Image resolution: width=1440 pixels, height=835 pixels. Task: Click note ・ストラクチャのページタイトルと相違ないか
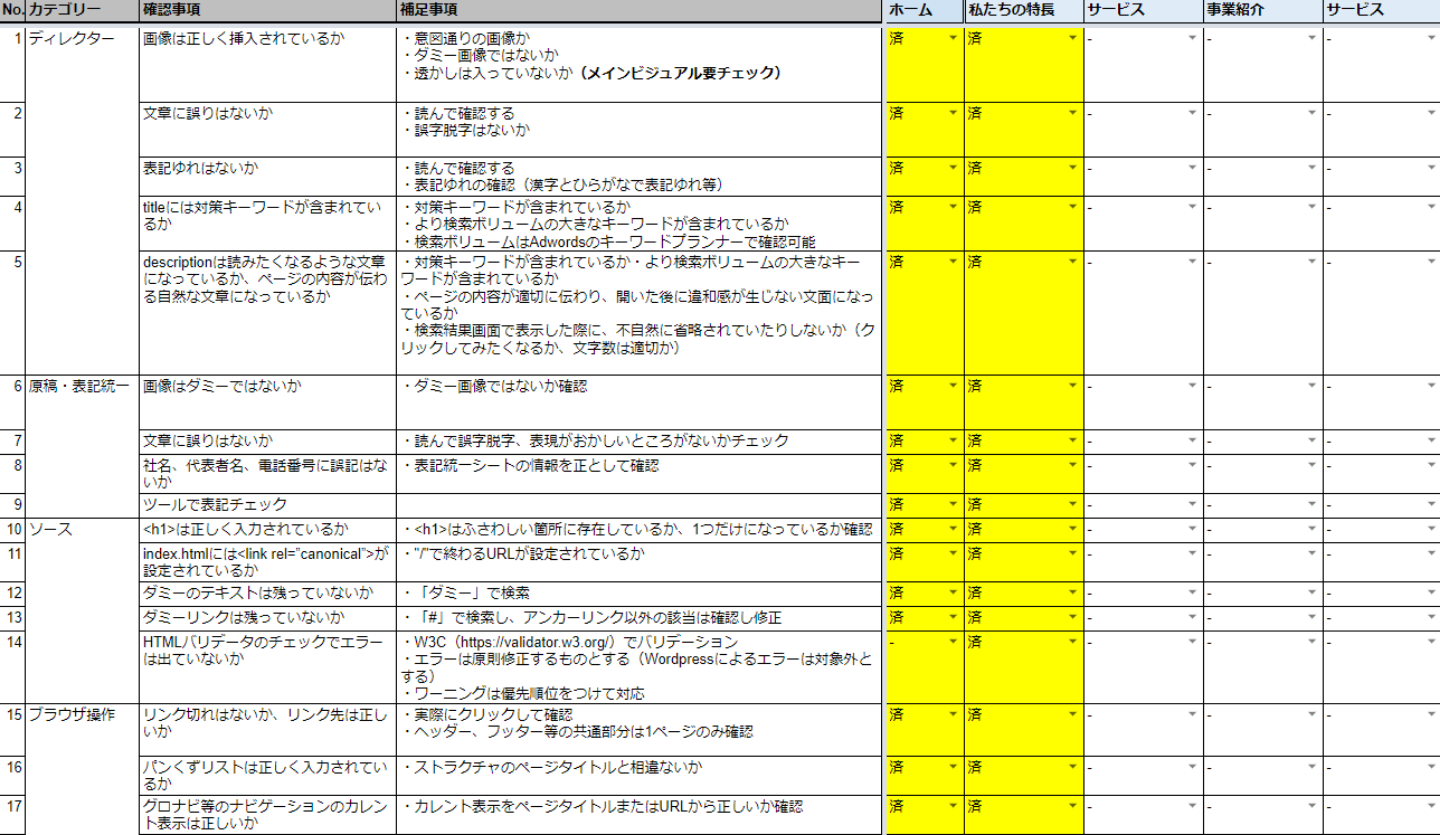click(638, 776)
